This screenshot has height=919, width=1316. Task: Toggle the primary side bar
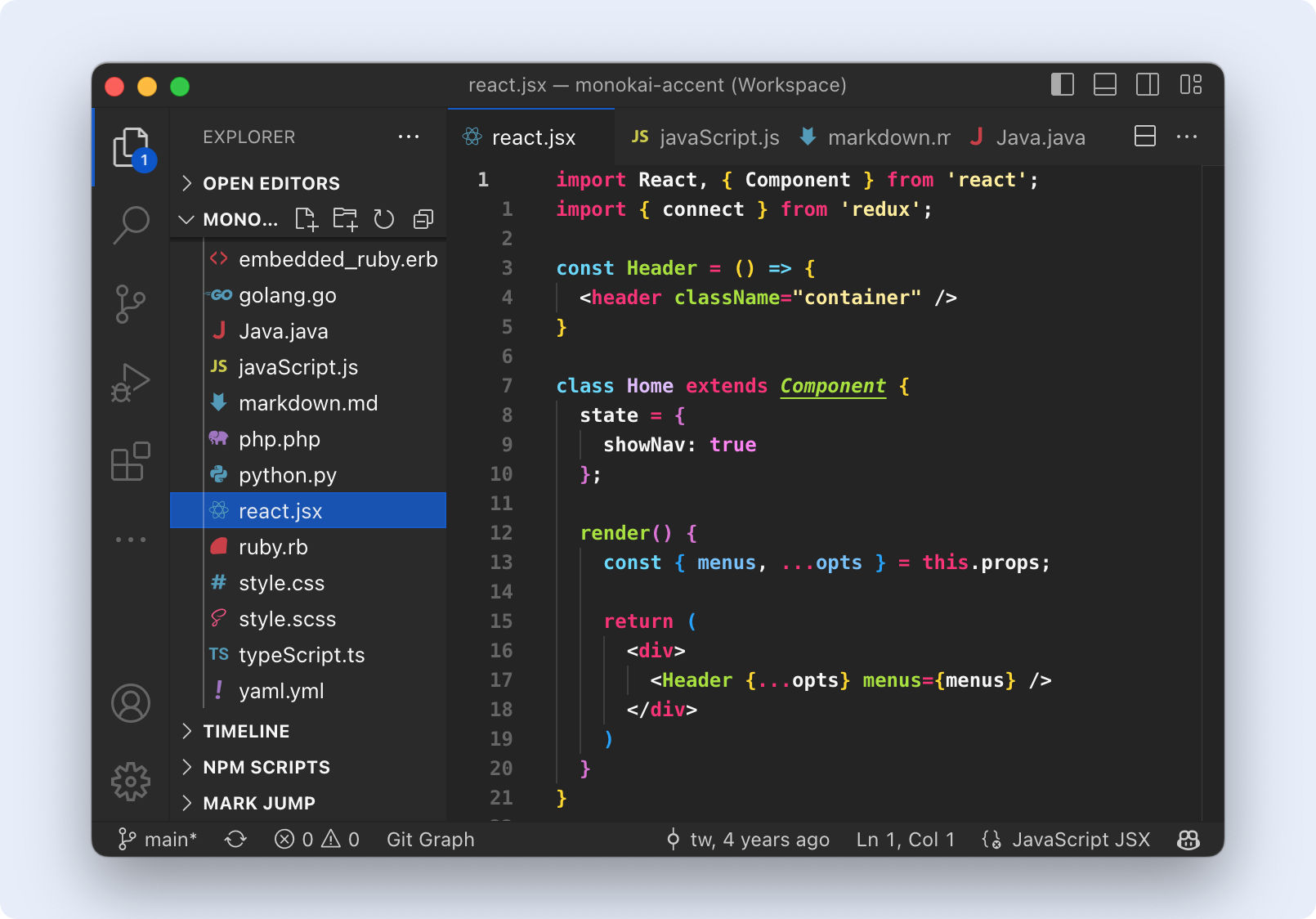click(1063, 84)
